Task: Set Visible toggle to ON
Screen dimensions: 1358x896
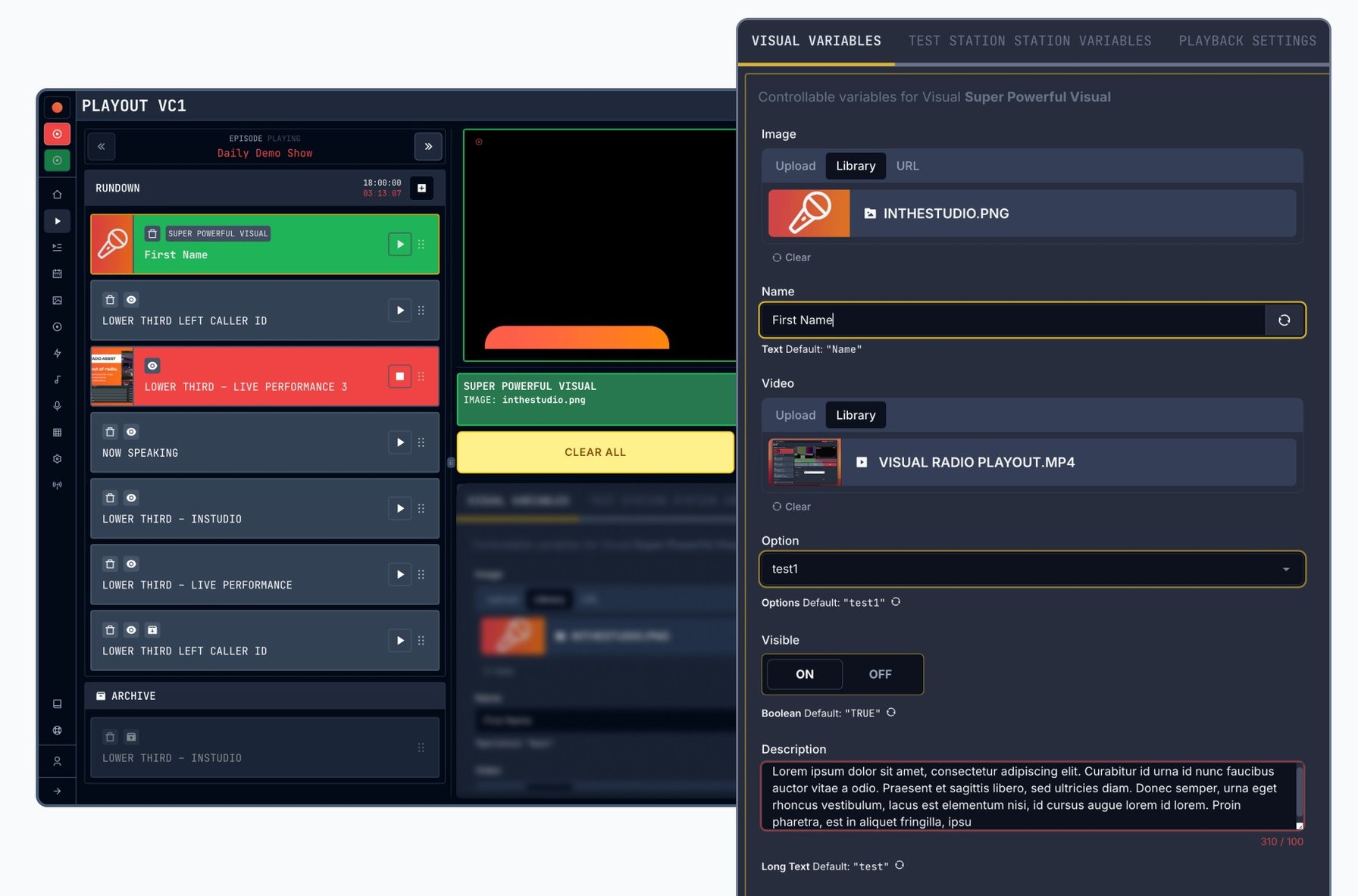Action: [805, 674]
